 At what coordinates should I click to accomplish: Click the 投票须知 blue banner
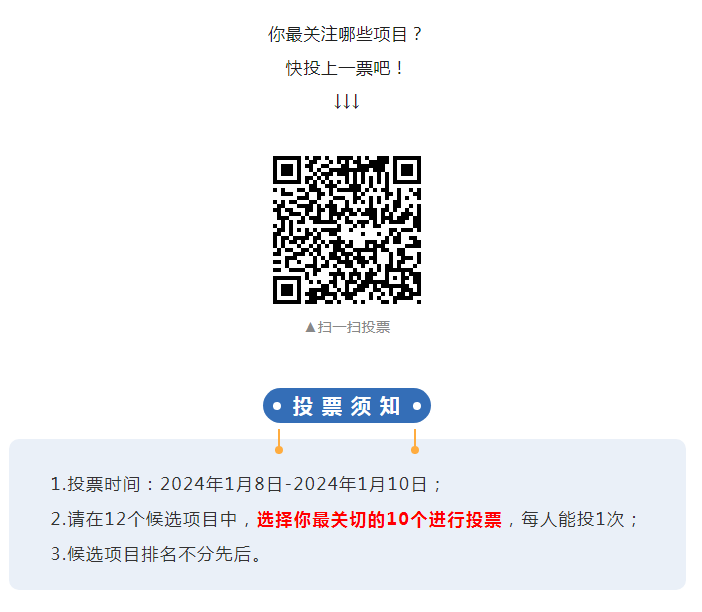(347, 406)
